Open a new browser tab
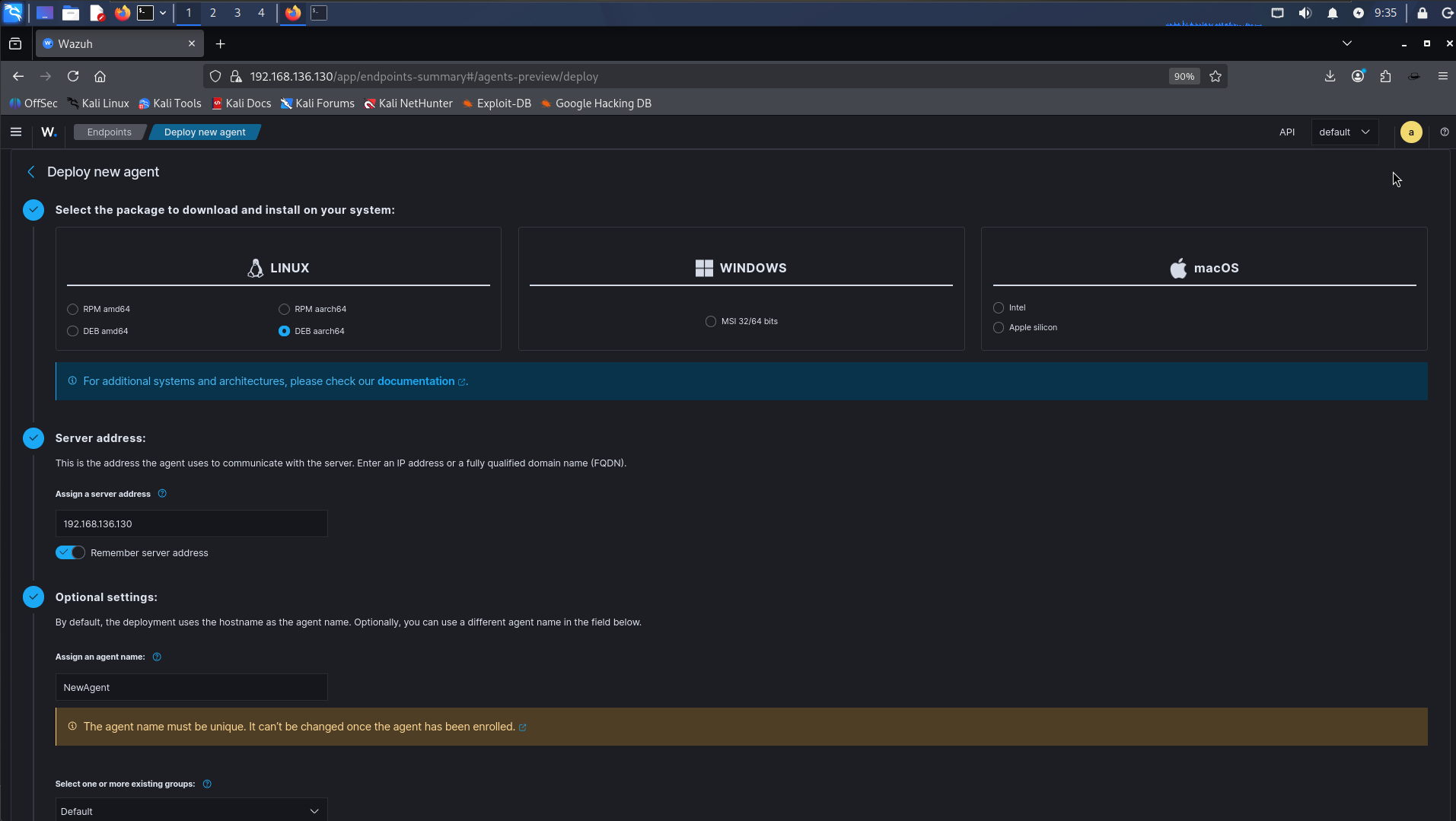This screenshot has width=1456, height=821. point(220,44)
